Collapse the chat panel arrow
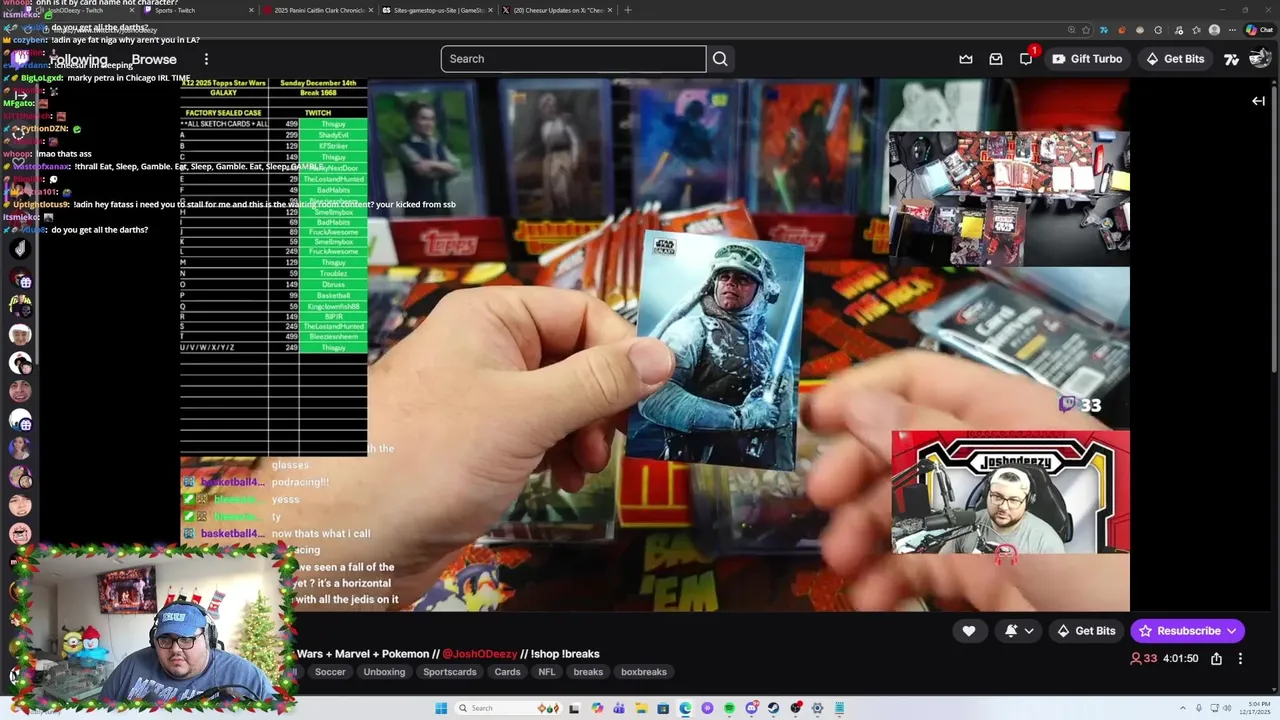Image resolution: width=1280 pixels, height=720 pixels. click(1258, 100)
